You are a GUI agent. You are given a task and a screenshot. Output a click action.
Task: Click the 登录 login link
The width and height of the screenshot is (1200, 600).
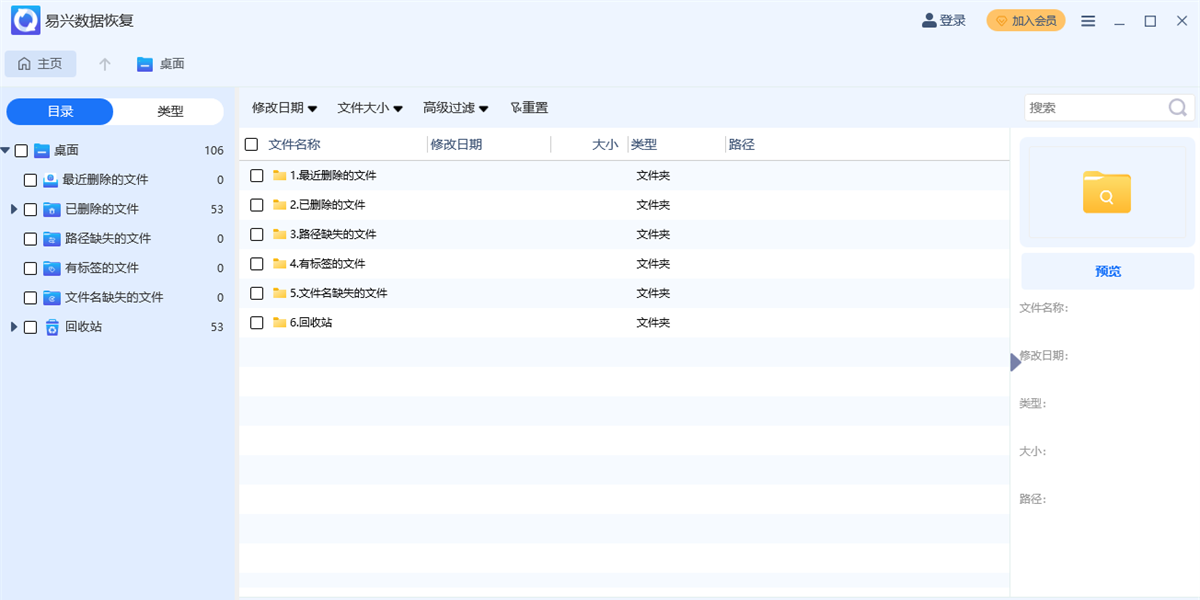pos(952,20)
